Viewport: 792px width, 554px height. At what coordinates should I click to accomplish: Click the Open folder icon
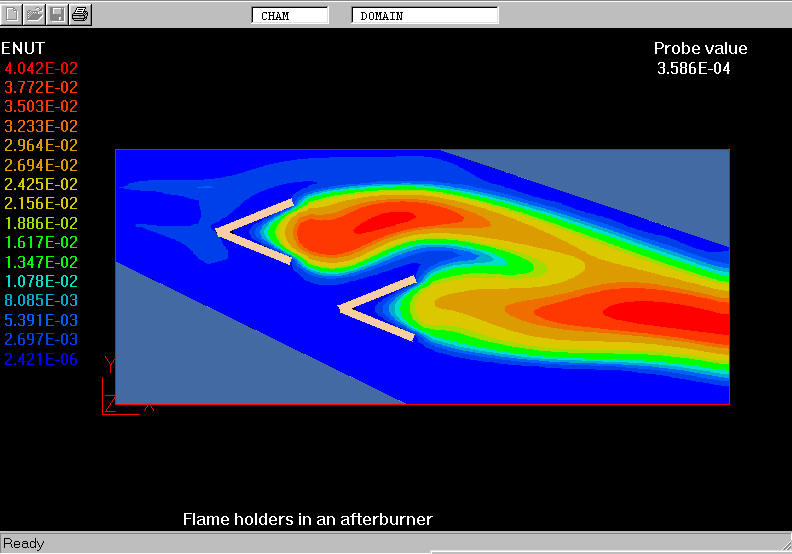35,14
